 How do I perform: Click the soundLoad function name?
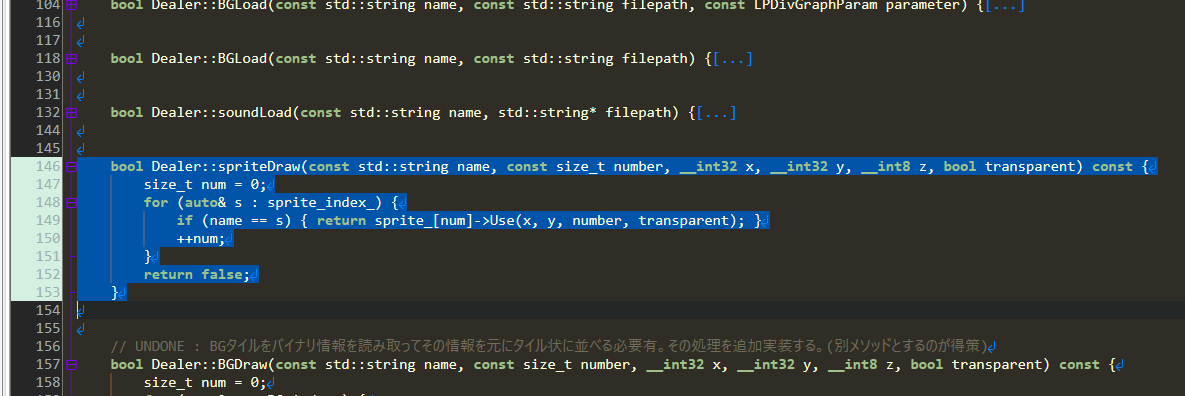[x=255, y=113]
